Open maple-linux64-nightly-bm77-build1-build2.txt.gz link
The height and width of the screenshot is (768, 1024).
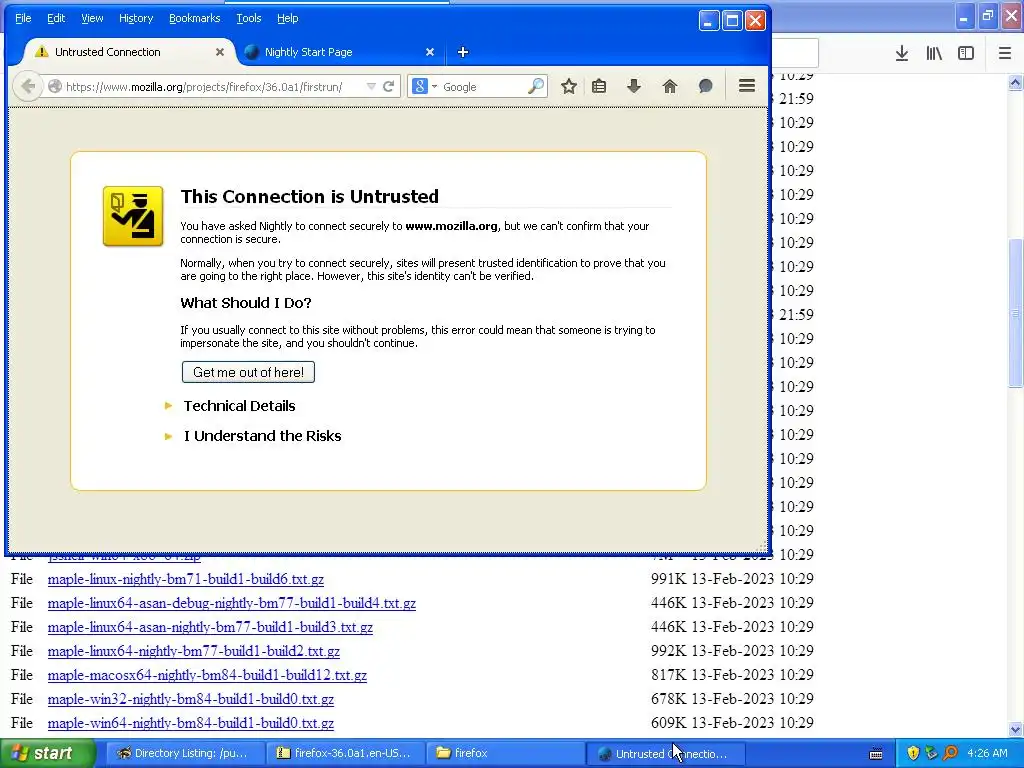coord(194,651)
